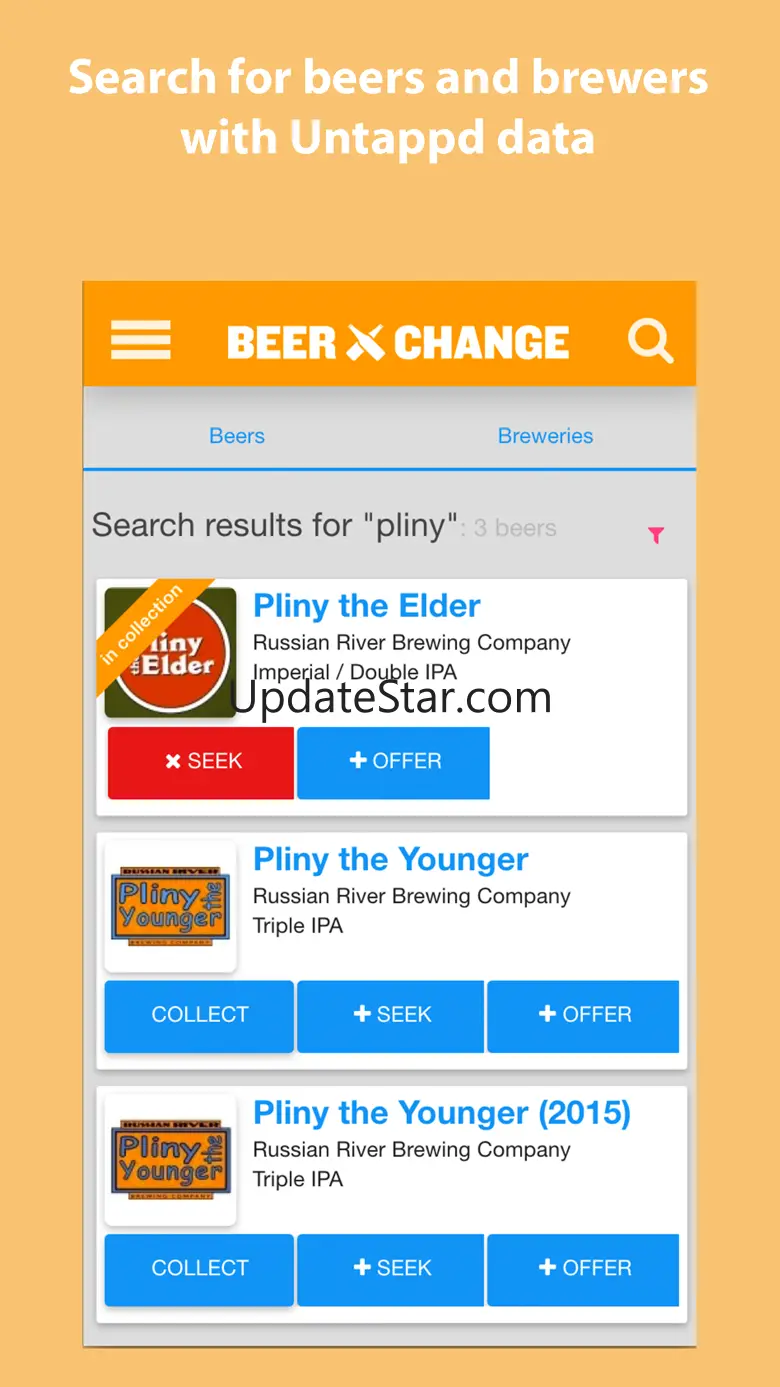The image size is (780, 1387).
Task: Click the BeerXchange logo in header
Action: coord(398,342)
